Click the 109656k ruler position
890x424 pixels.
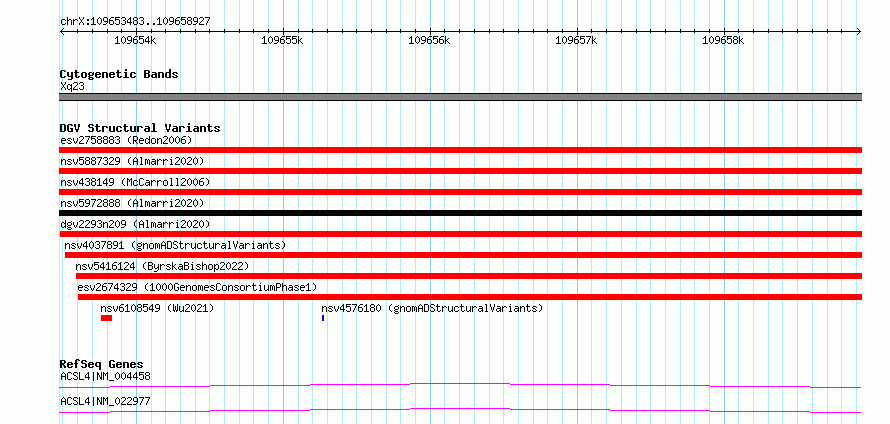click(430, 40)
